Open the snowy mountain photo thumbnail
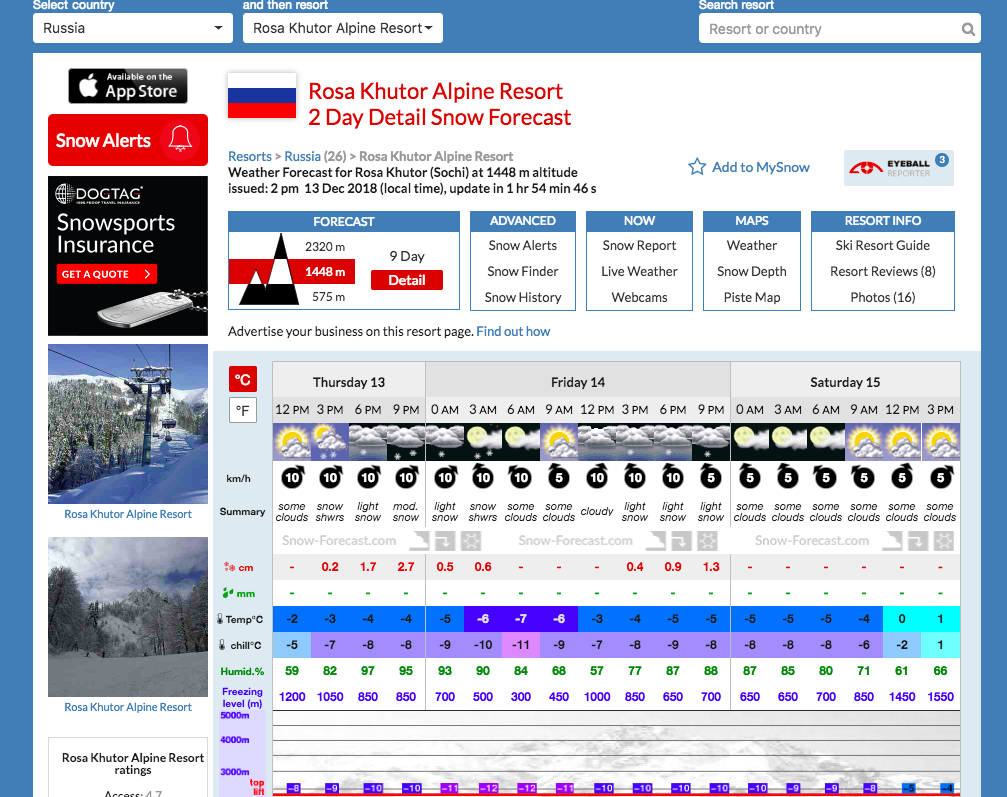The height and width of the screenshot is (797, 1007). click(x=128, y=617)
